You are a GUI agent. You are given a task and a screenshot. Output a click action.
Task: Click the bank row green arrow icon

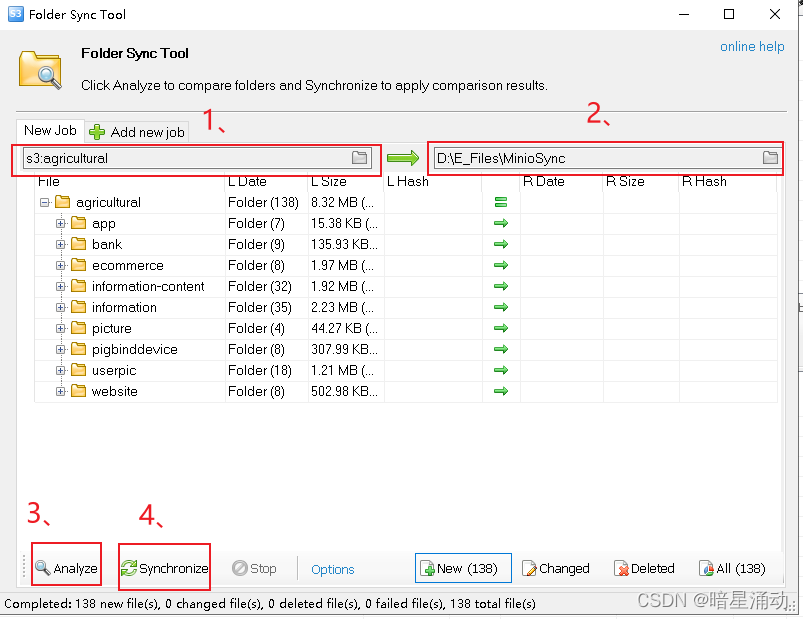(x=501, y=244)
